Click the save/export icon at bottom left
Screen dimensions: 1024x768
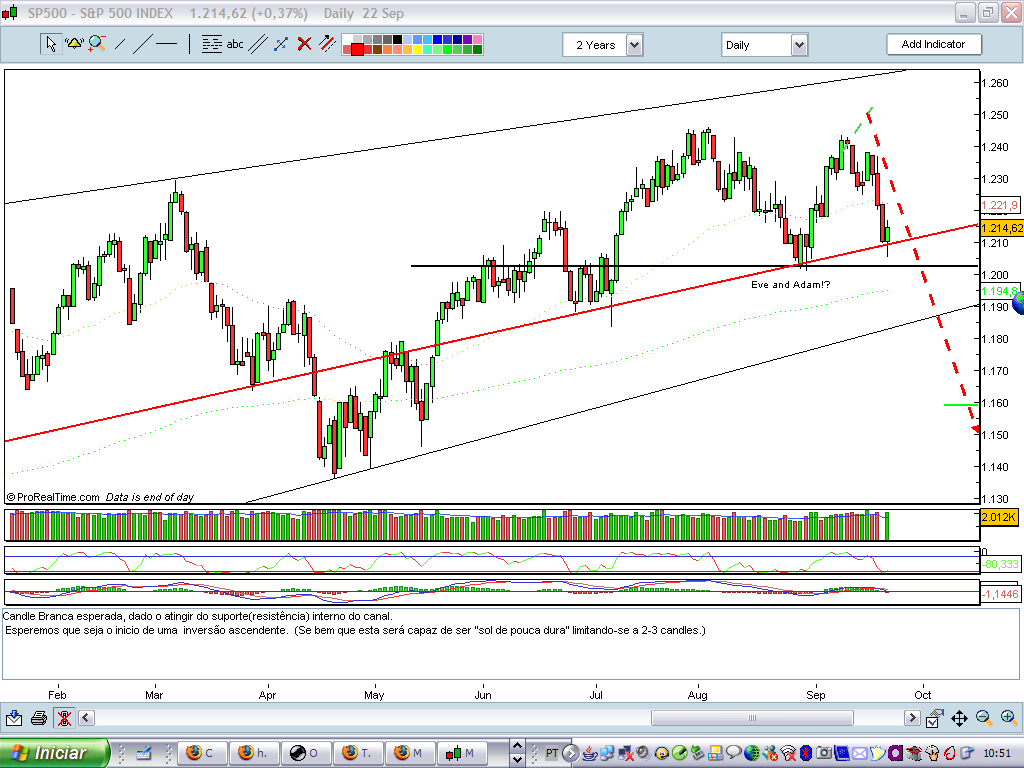coord(13,717)
